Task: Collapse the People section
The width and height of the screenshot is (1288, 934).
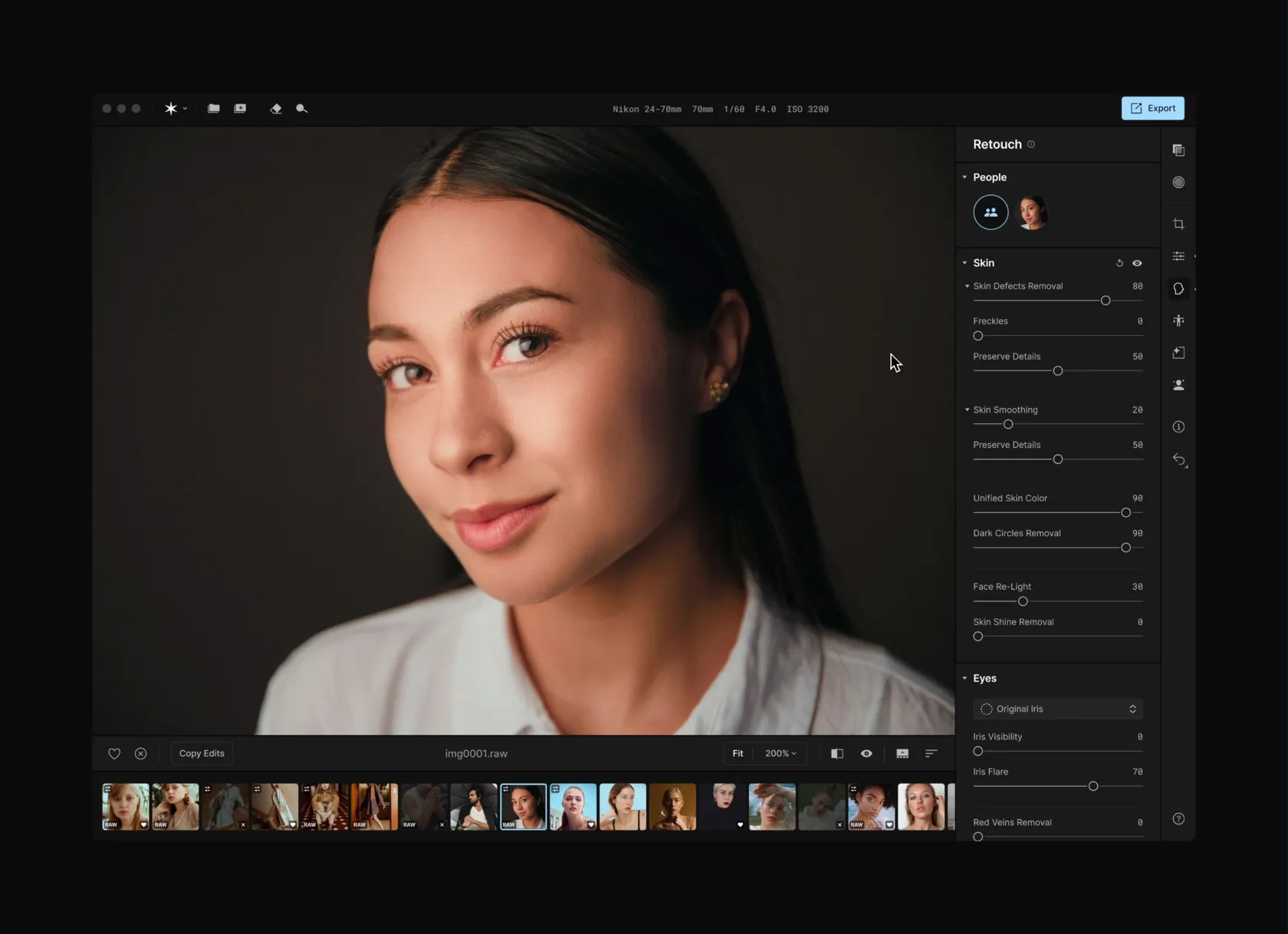Action: [x=964, y=177]
